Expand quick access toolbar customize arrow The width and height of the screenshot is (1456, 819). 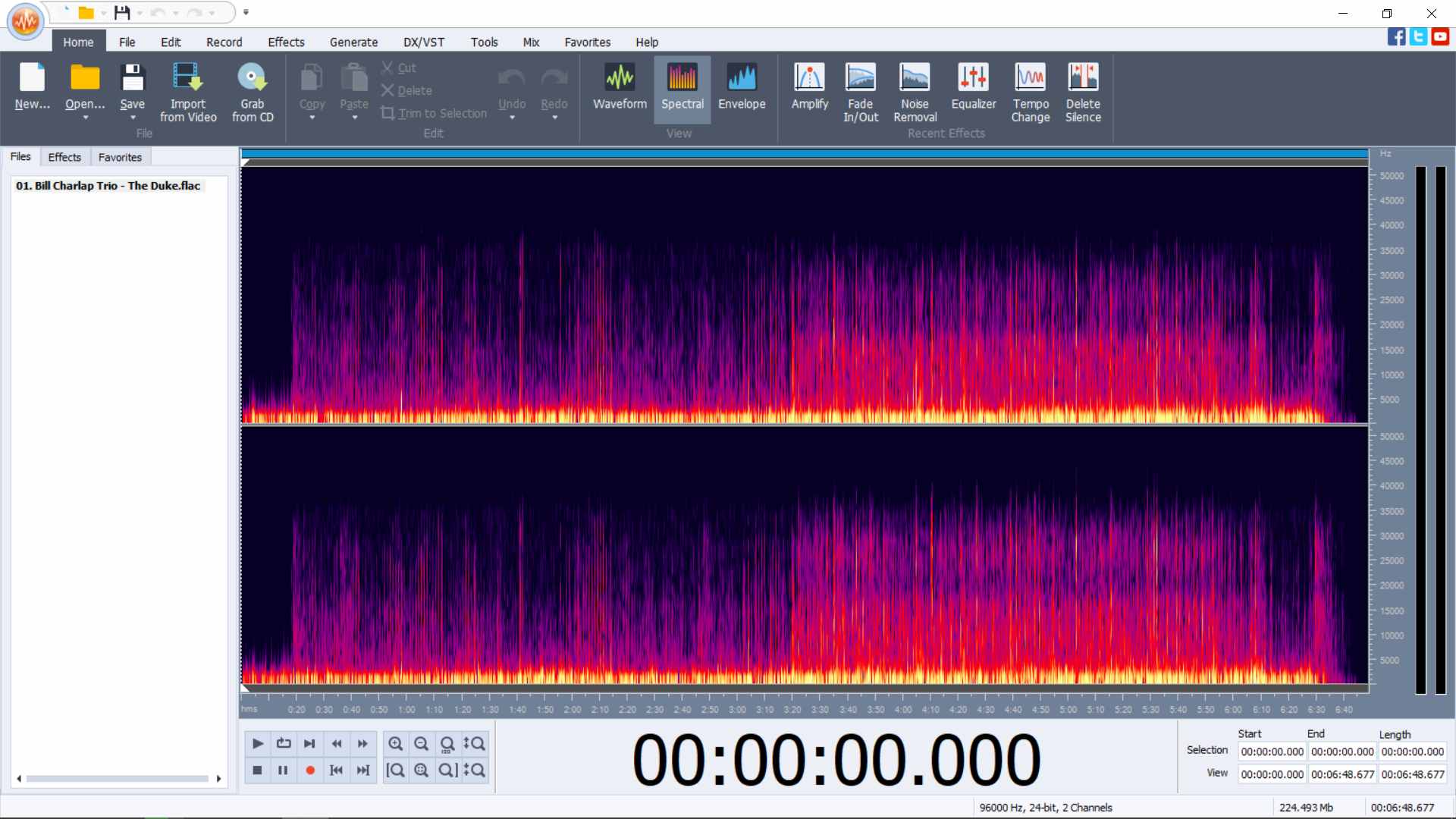coord(246,13)
